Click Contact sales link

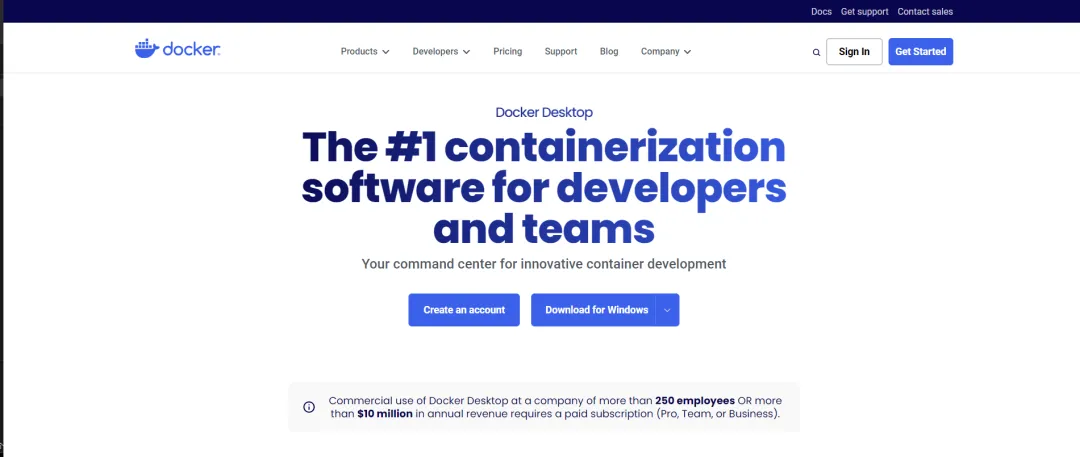coord(925,12)
